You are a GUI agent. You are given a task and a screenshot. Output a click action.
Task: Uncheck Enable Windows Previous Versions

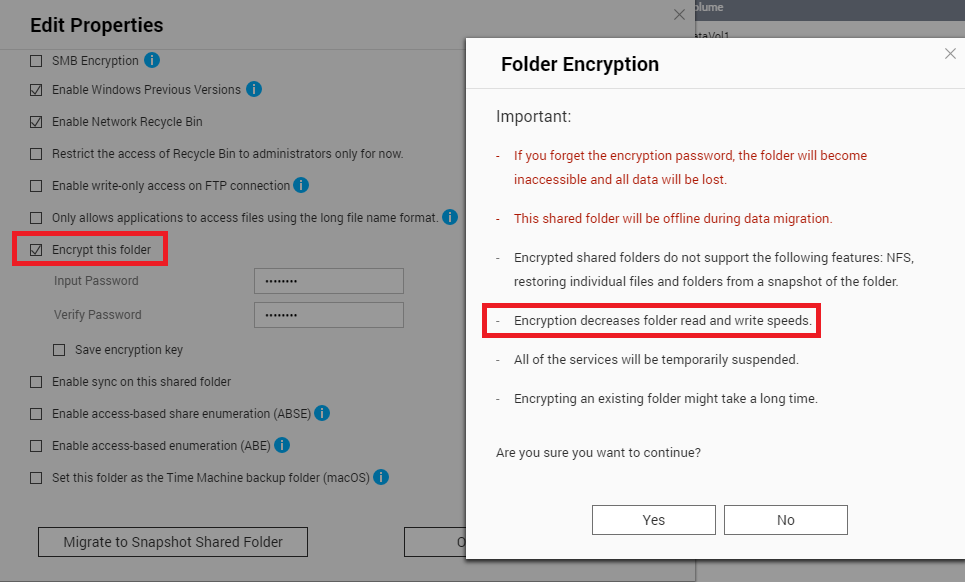click(x=36, y=90)
